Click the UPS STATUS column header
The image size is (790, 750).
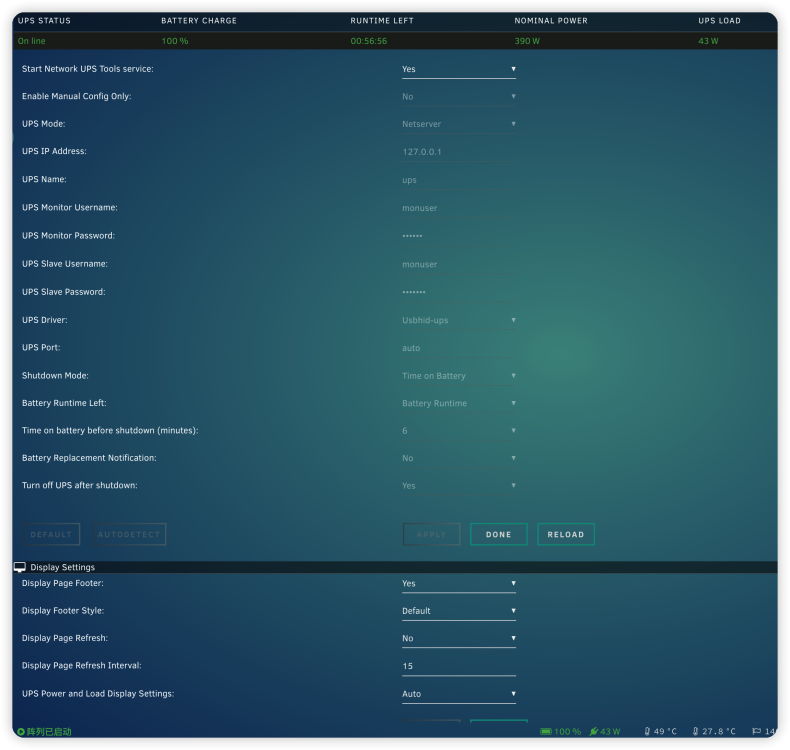click(x=44, y=21)
